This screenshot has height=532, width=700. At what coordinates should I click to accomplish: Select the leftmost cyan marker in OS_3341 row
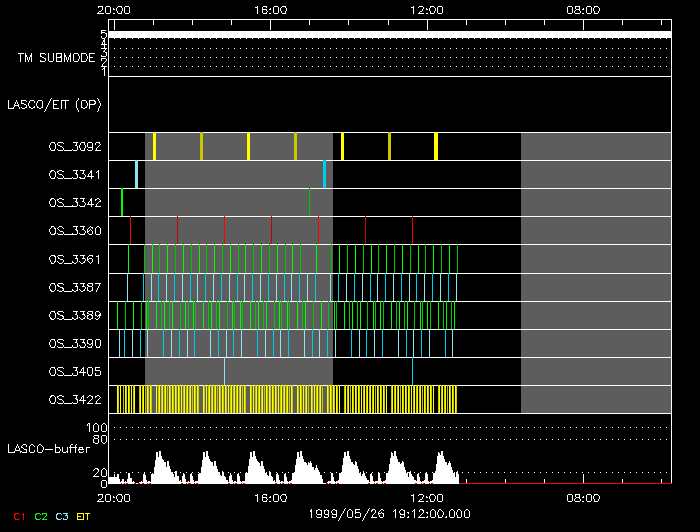tap(137, 174)
